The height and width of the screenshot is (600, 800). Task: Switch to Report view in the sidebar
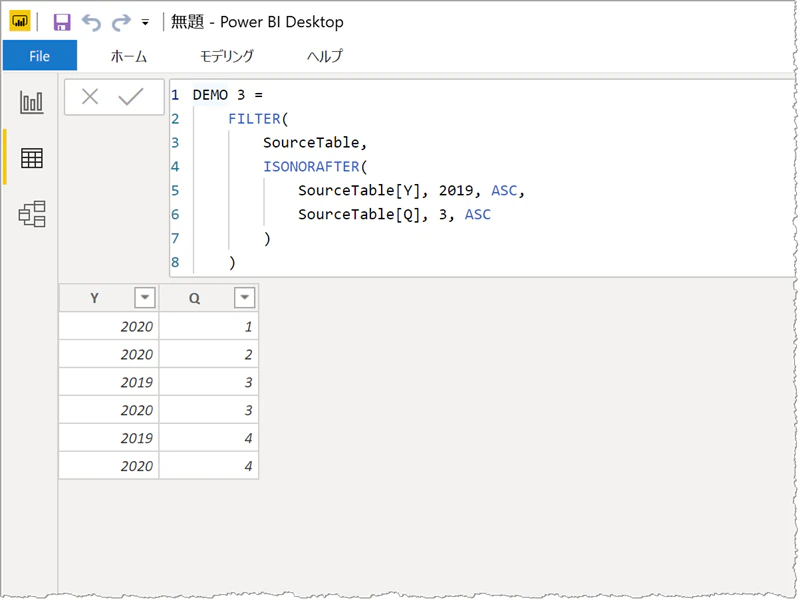pyautogui.click(x=32, y=102)
